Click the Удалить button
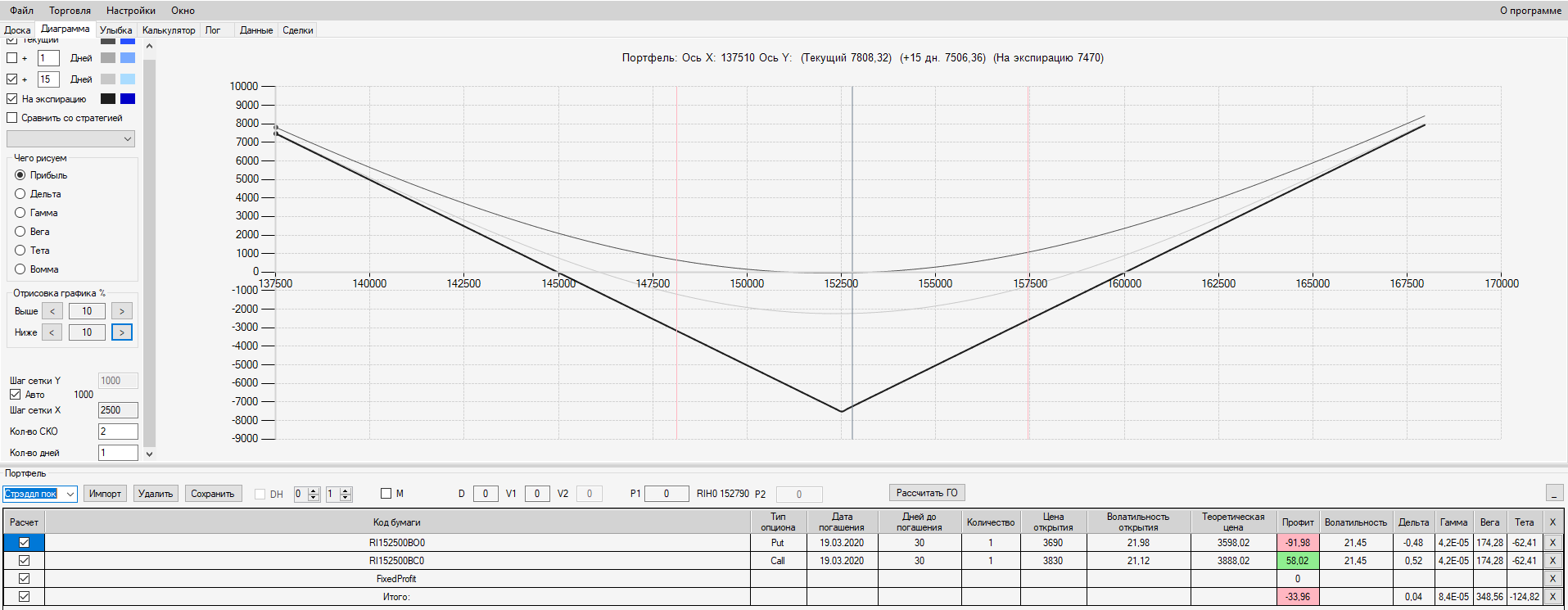Image resolution: width=1568 pixels, height=610 pixels. click(156, 494)
